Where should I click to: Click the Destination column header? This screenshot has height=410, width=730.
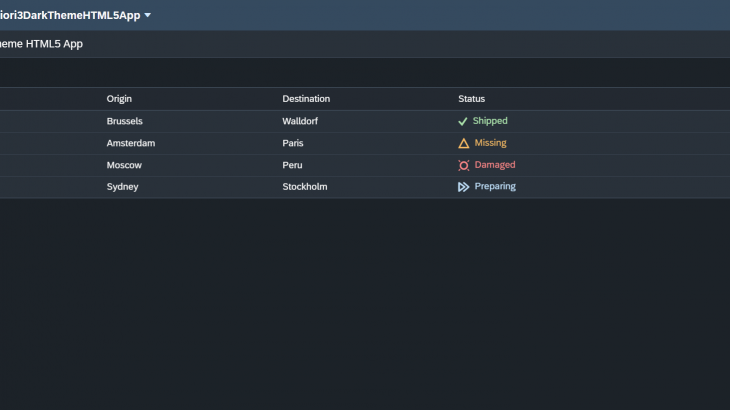tap(306, 99)
